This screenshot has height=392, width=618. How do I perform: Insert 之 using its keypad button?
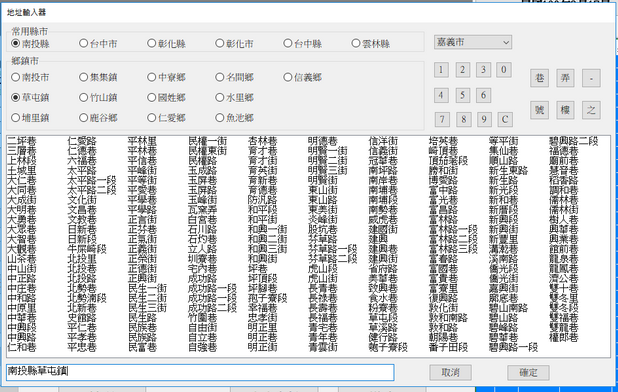(x=591, y=110)
